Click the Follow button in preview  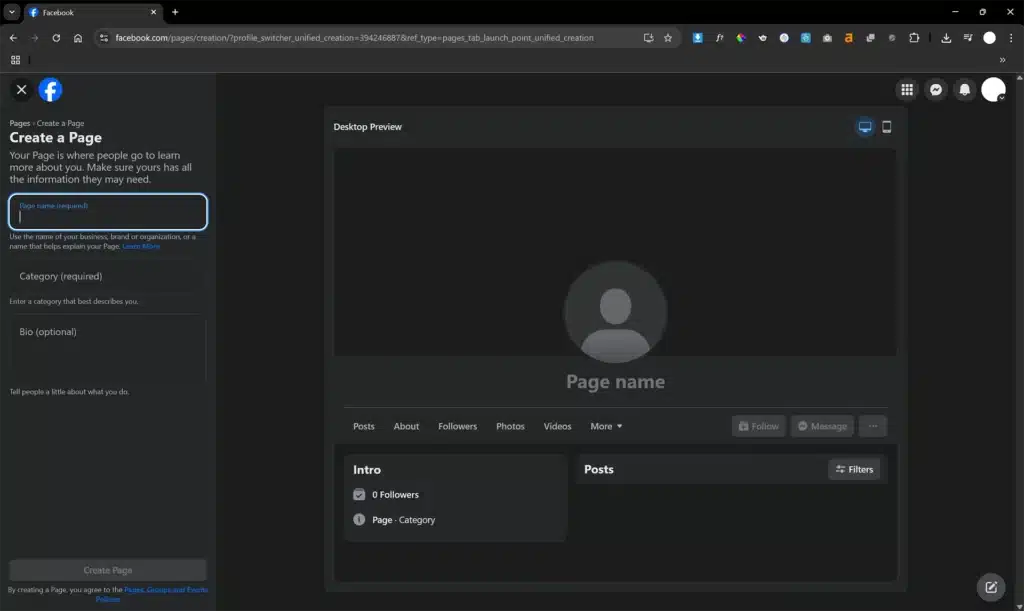tap(758, 426)
